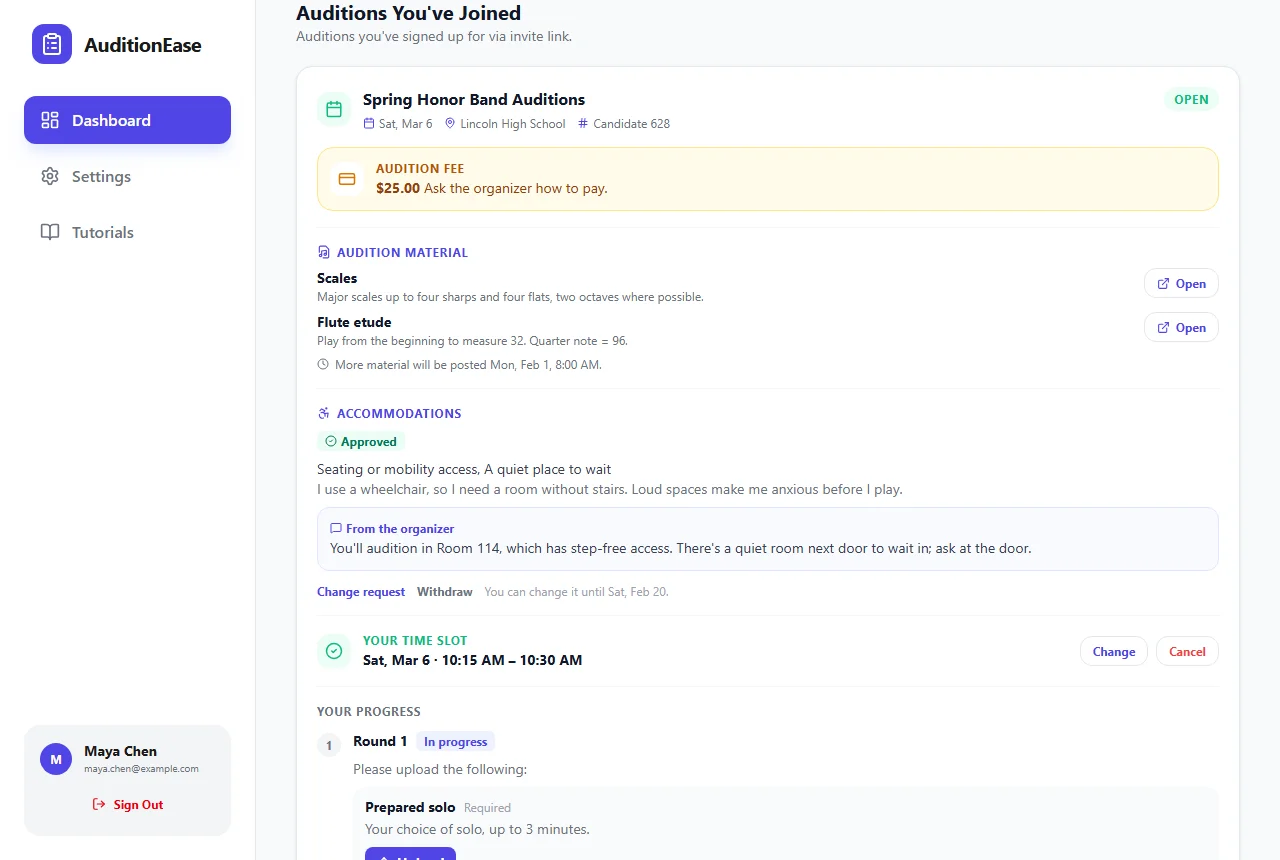Click the Auditions You've Joined heading
The width and height of the screenshot is (1280, 860).
[x=408, y=13]
